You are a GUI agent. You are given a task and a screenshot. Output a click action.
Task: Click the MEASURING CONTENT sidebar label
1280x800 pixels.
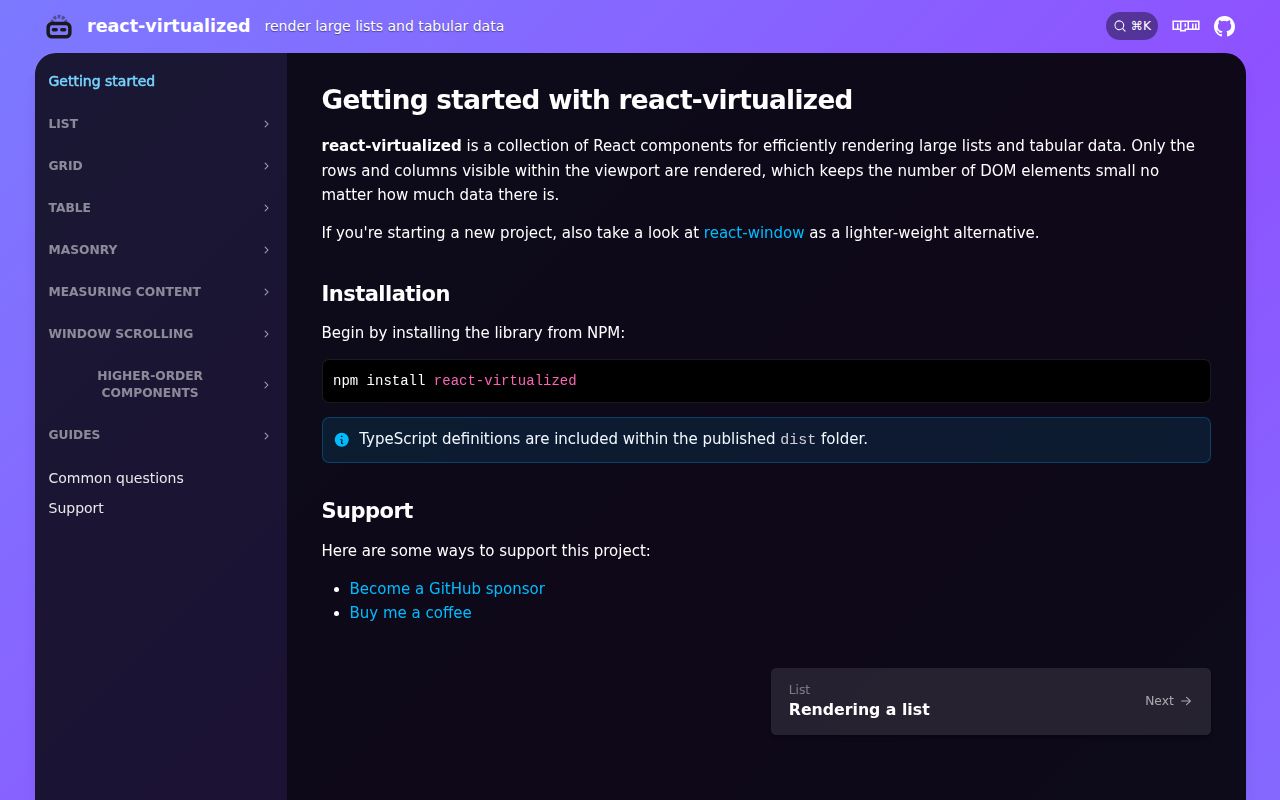click(125, 292)
